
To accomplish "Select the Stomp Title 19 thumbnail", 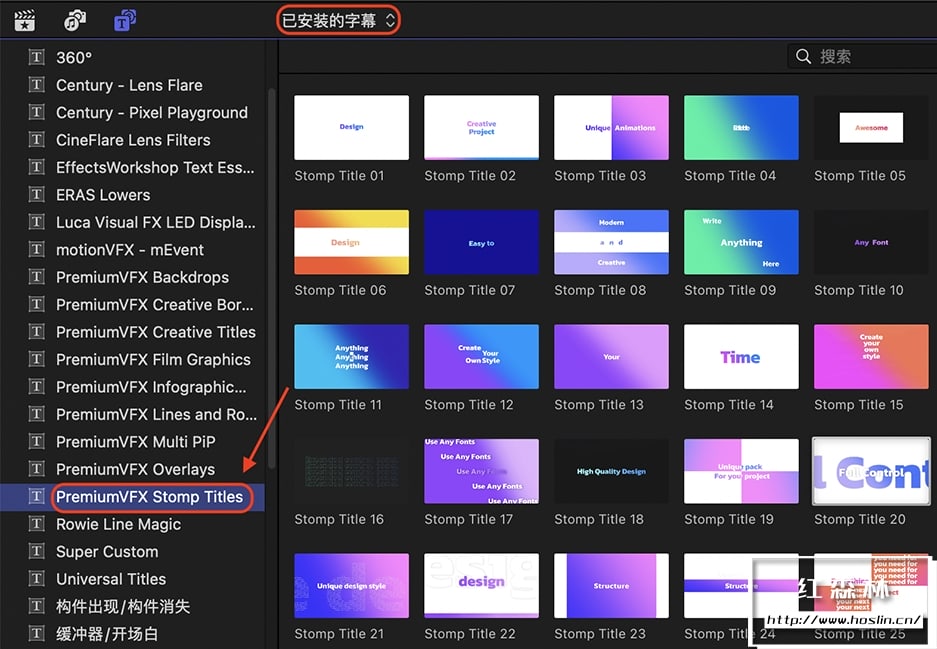I will pyautogui.click(x=741, y=472).
